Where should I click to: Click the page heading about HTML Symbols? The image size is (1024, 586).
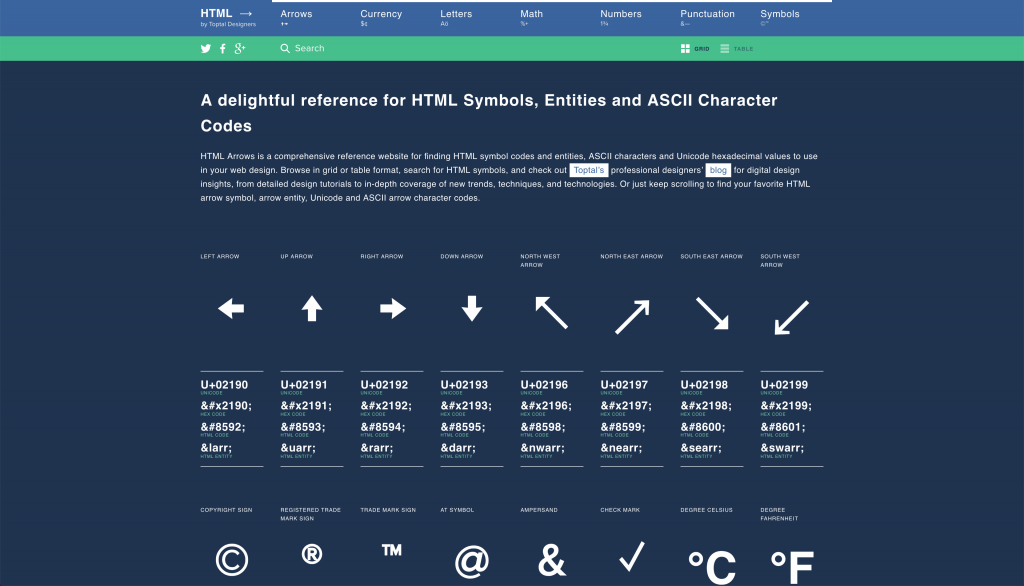pyautogui.click(x=488, y=113)
